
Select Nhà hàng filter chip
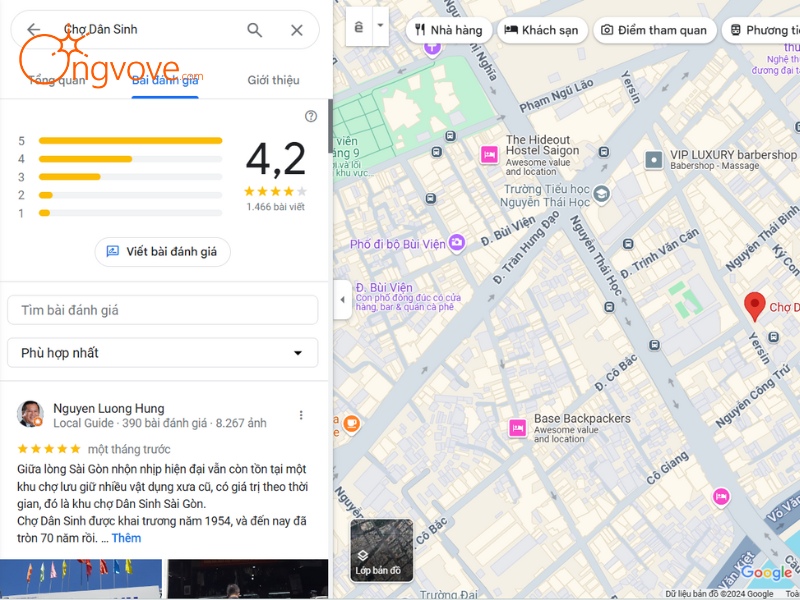point(448,30)
